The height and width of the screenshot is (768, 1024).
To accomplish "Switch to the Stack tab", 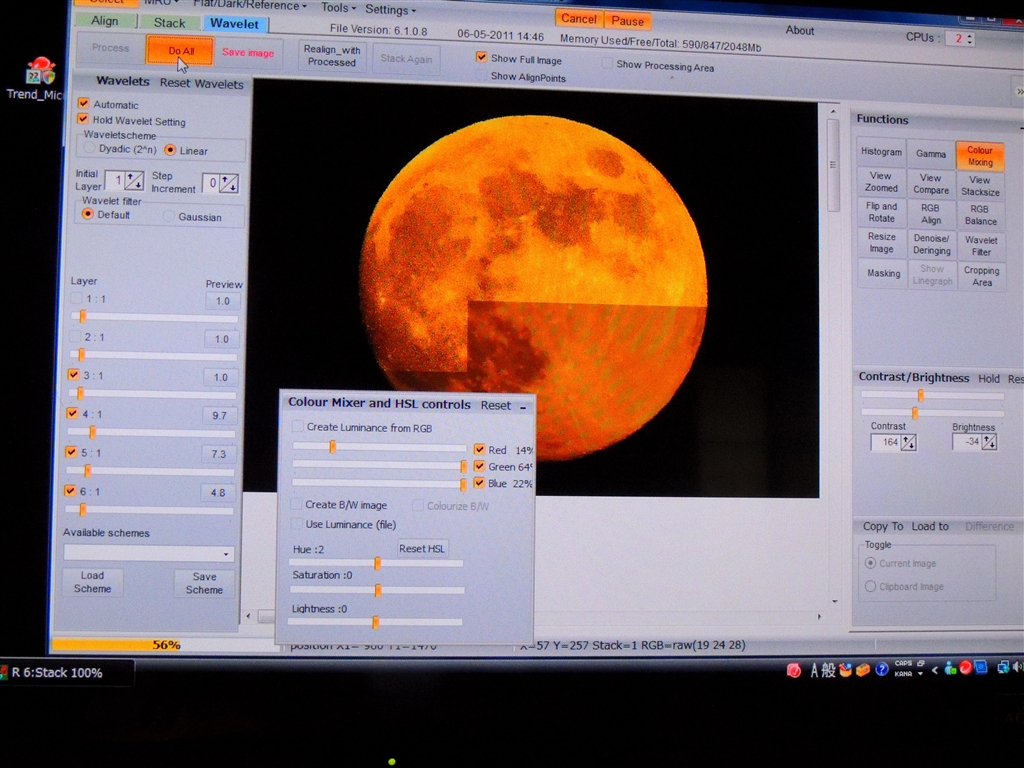I will [169, 22].
